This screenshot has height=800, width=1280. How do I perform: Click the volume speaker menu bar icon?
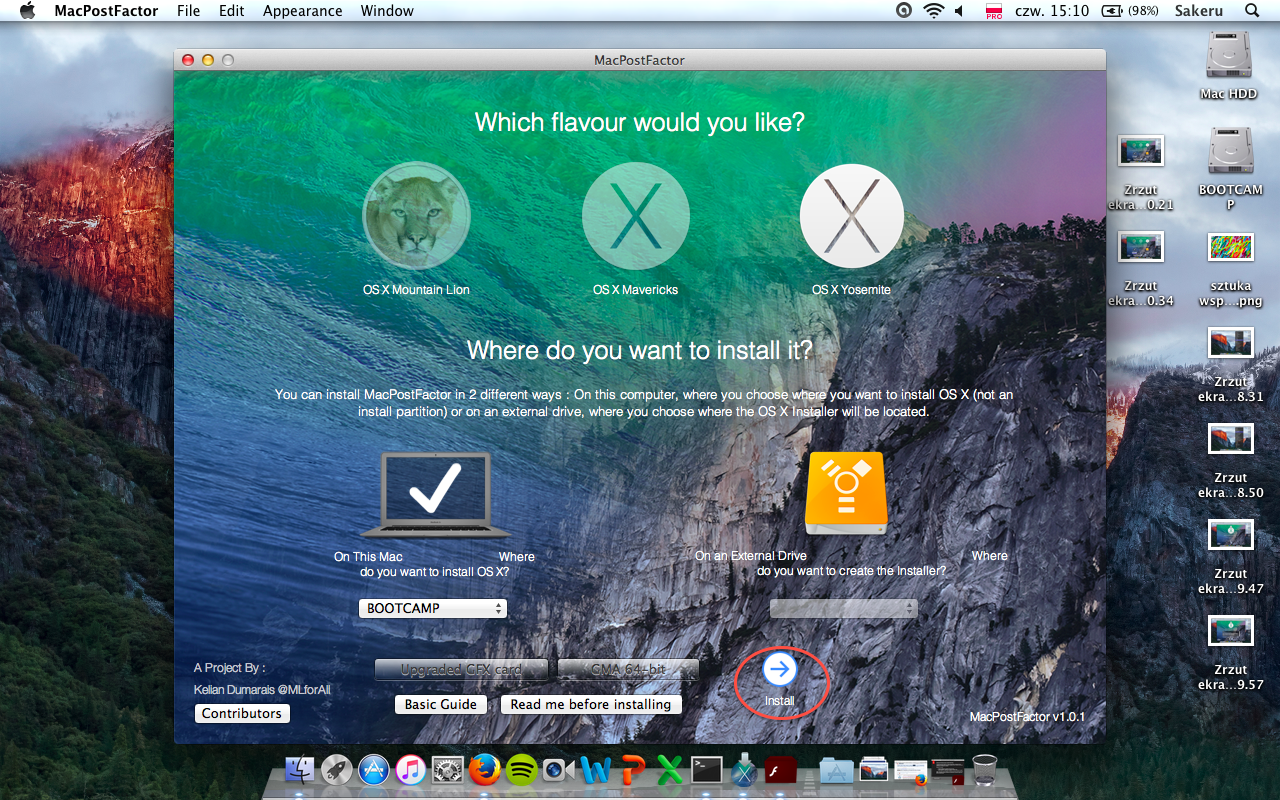pyautogui.click(x=959, y=11)
